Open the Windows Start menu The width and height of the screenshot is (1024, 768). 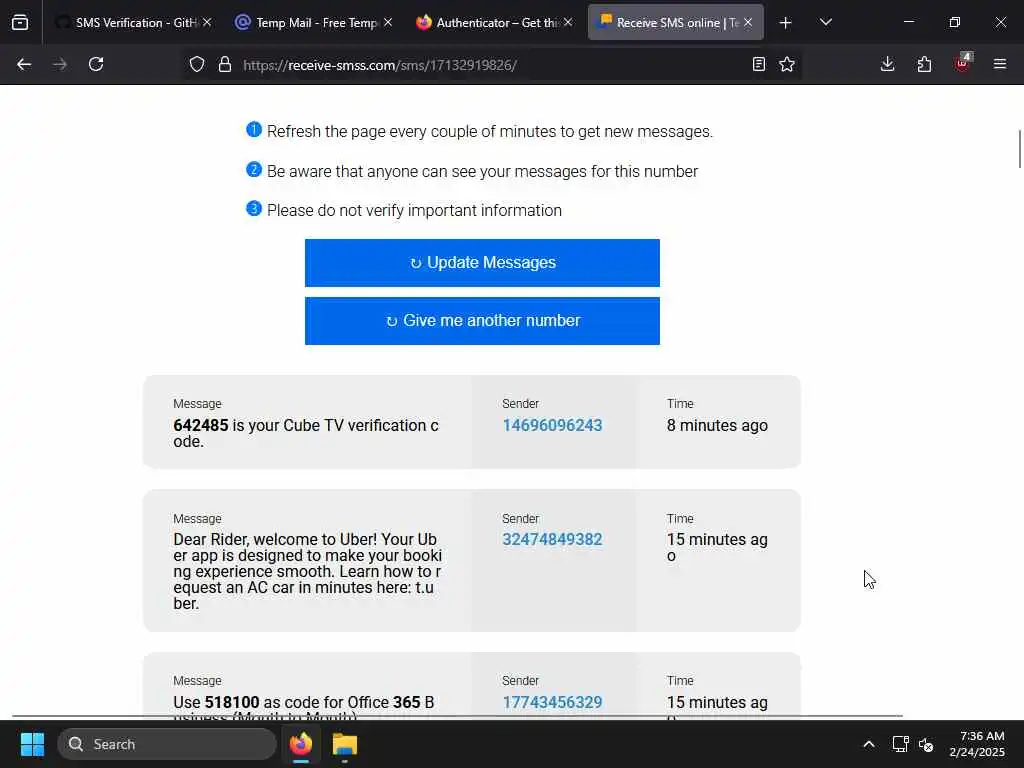pos(32,744)
